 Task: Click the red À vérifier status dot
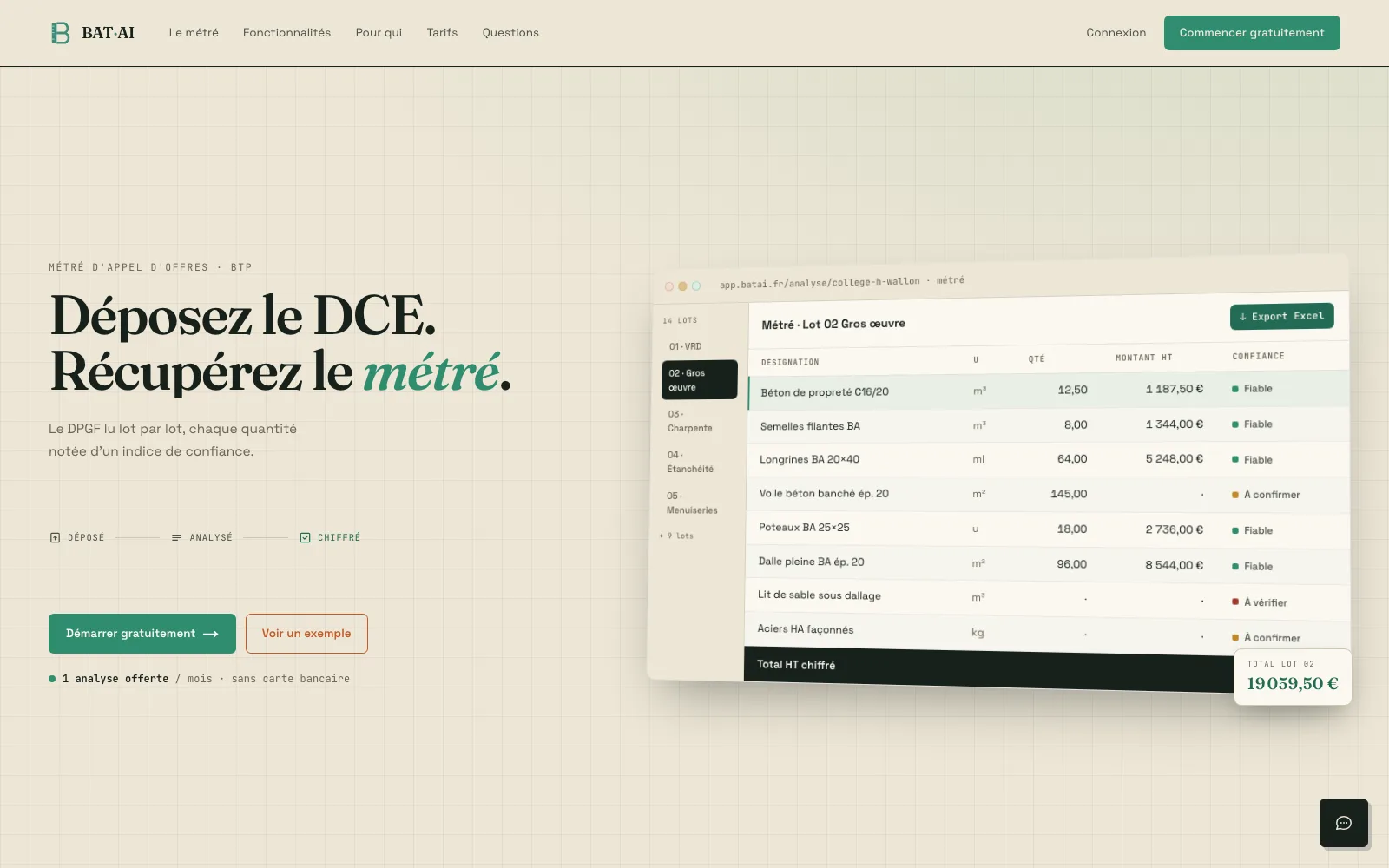1235,602
